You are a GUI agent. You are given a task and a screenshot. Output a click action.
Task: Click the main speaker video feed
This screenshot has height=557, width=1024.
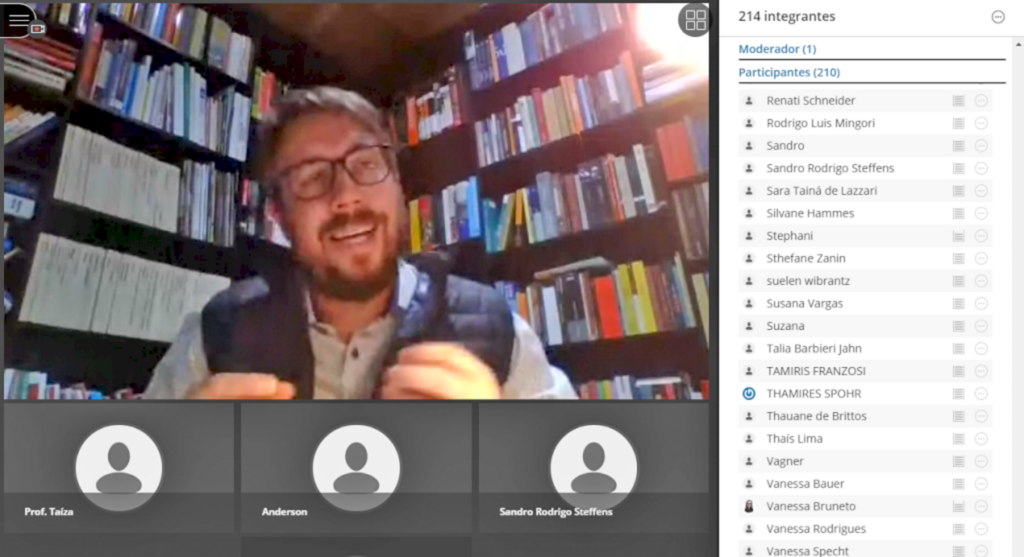(x=355, y=200)
